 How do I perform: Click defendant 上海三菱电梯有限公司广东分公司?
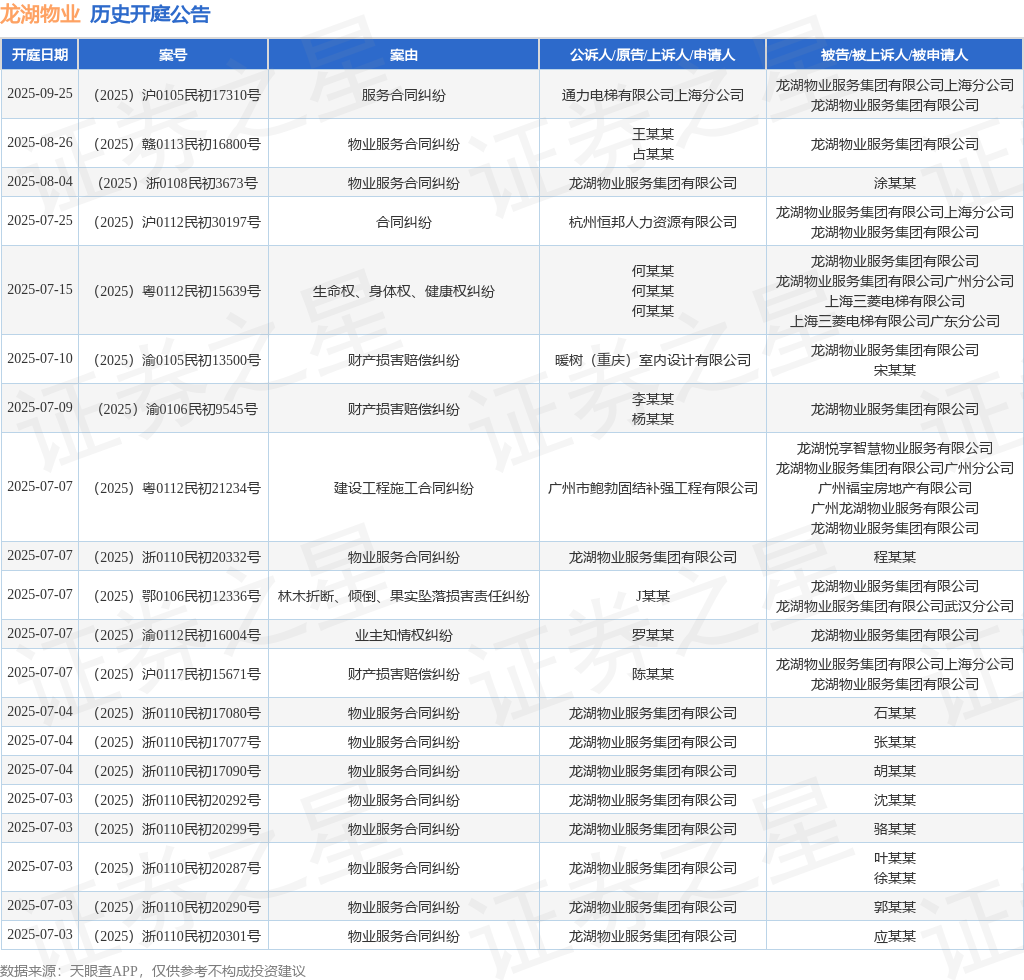pyautogui.click(x=895, y=321)
